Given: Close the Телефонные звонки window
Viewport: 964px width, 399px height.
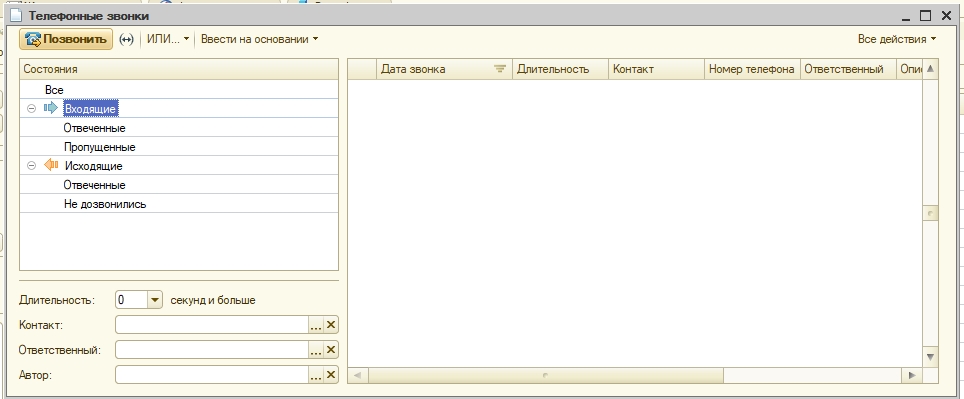Looking at the screenshot, I should 947,15.
